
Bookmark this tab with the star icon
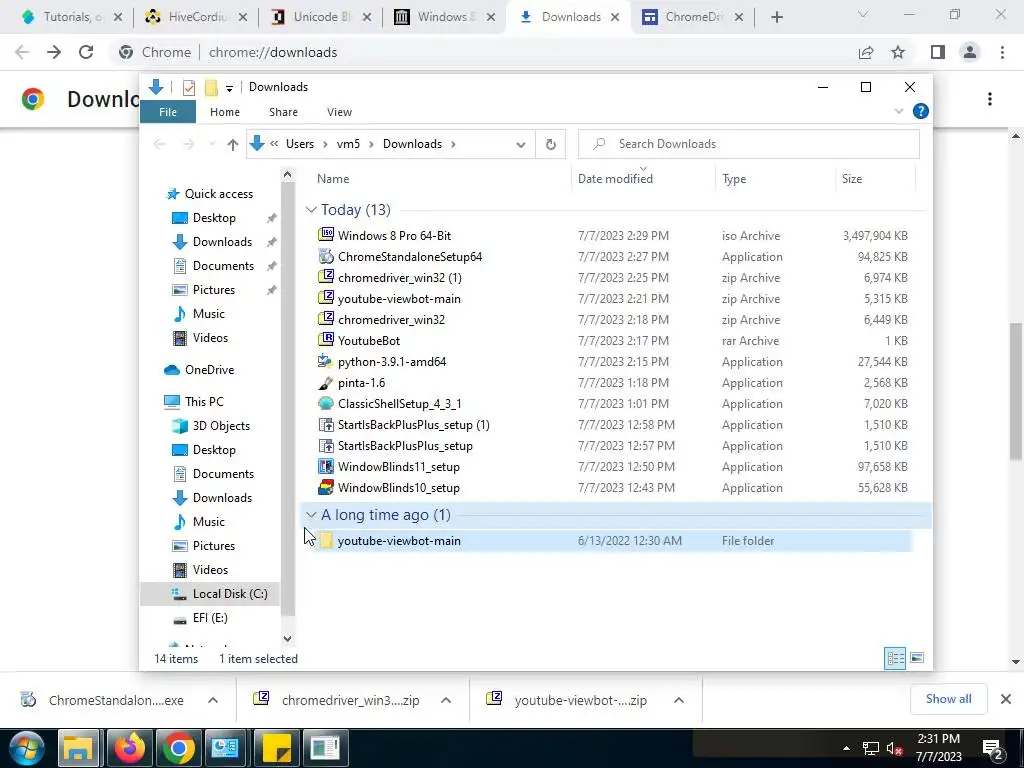pyautogui.click(x=898, y=52)
